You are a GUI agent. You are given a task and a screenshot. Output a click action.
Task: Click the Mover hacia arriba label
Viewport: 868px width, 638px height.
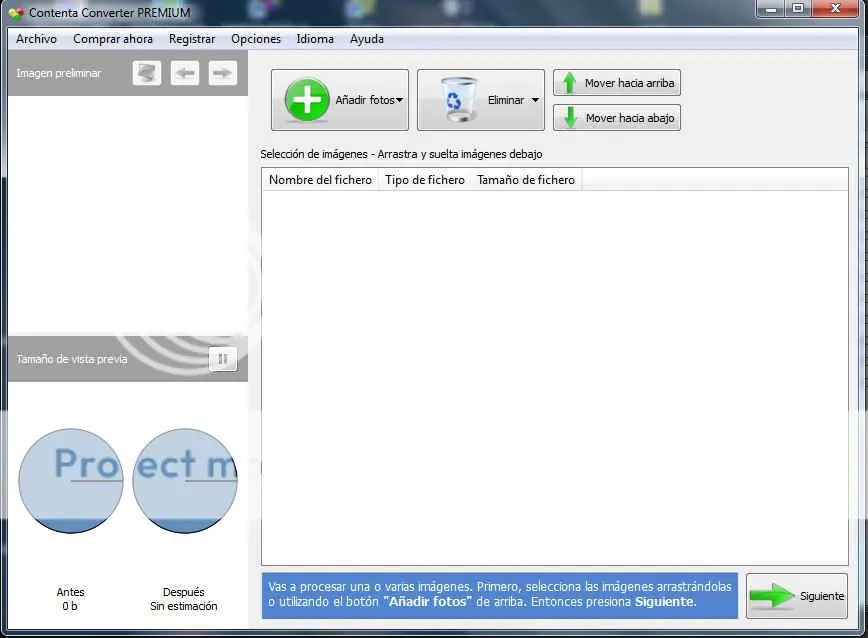tap(629, 83)
